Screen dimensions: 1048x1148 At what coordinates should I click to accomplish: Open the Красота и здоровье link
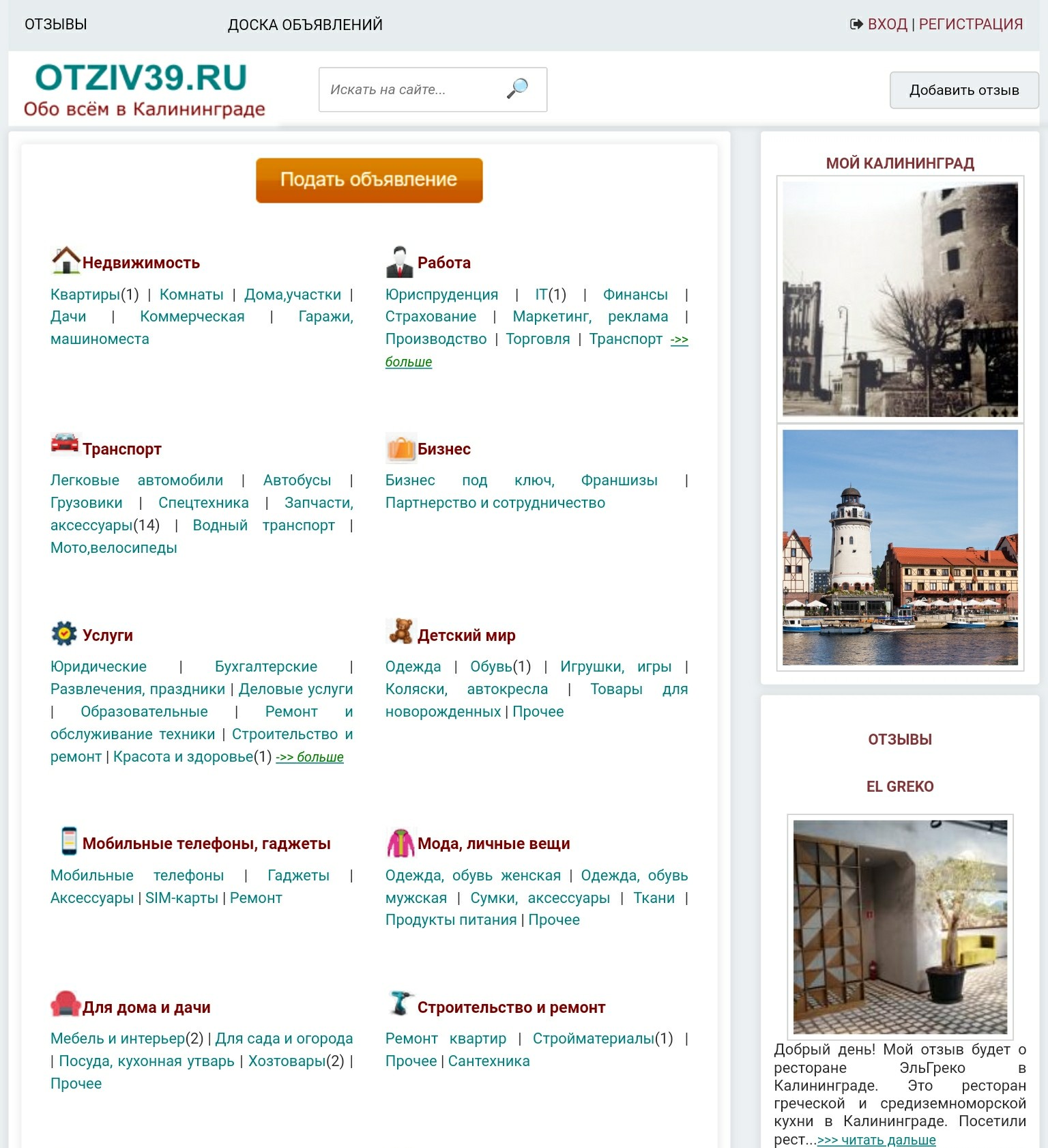point(183,756)
